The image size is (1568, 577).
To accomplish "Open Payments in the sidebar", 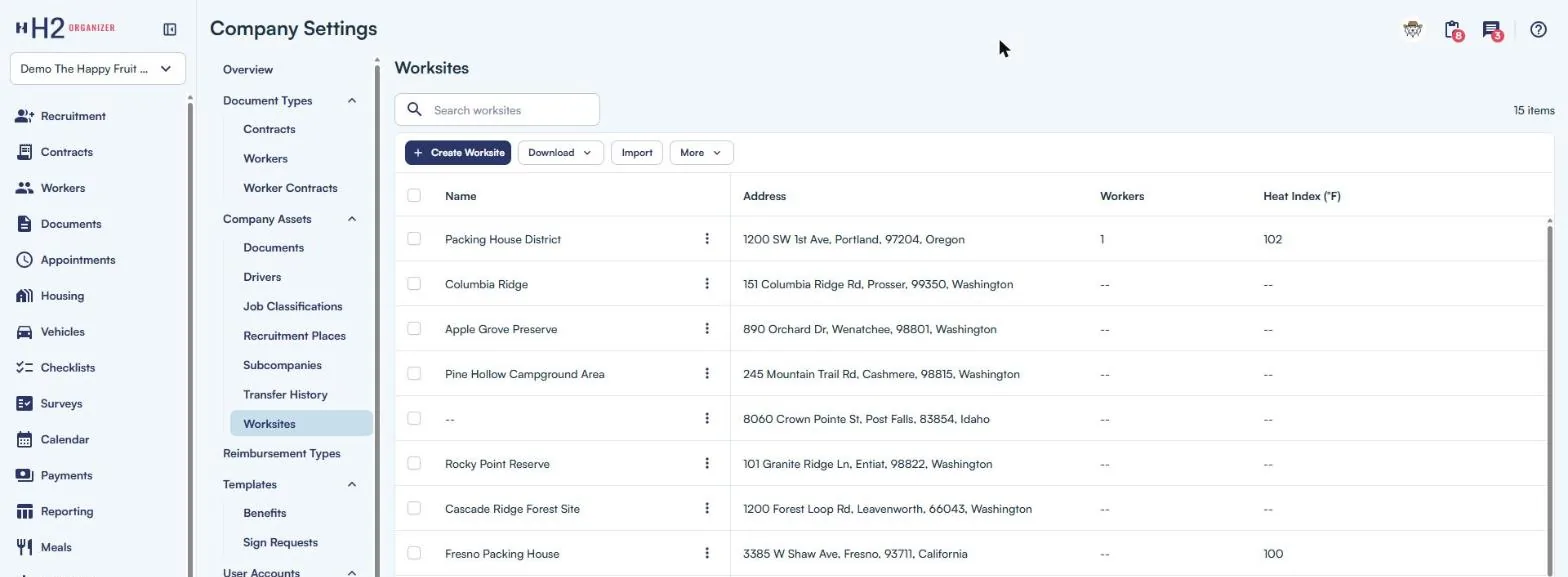I will click(x=66, y=476).
